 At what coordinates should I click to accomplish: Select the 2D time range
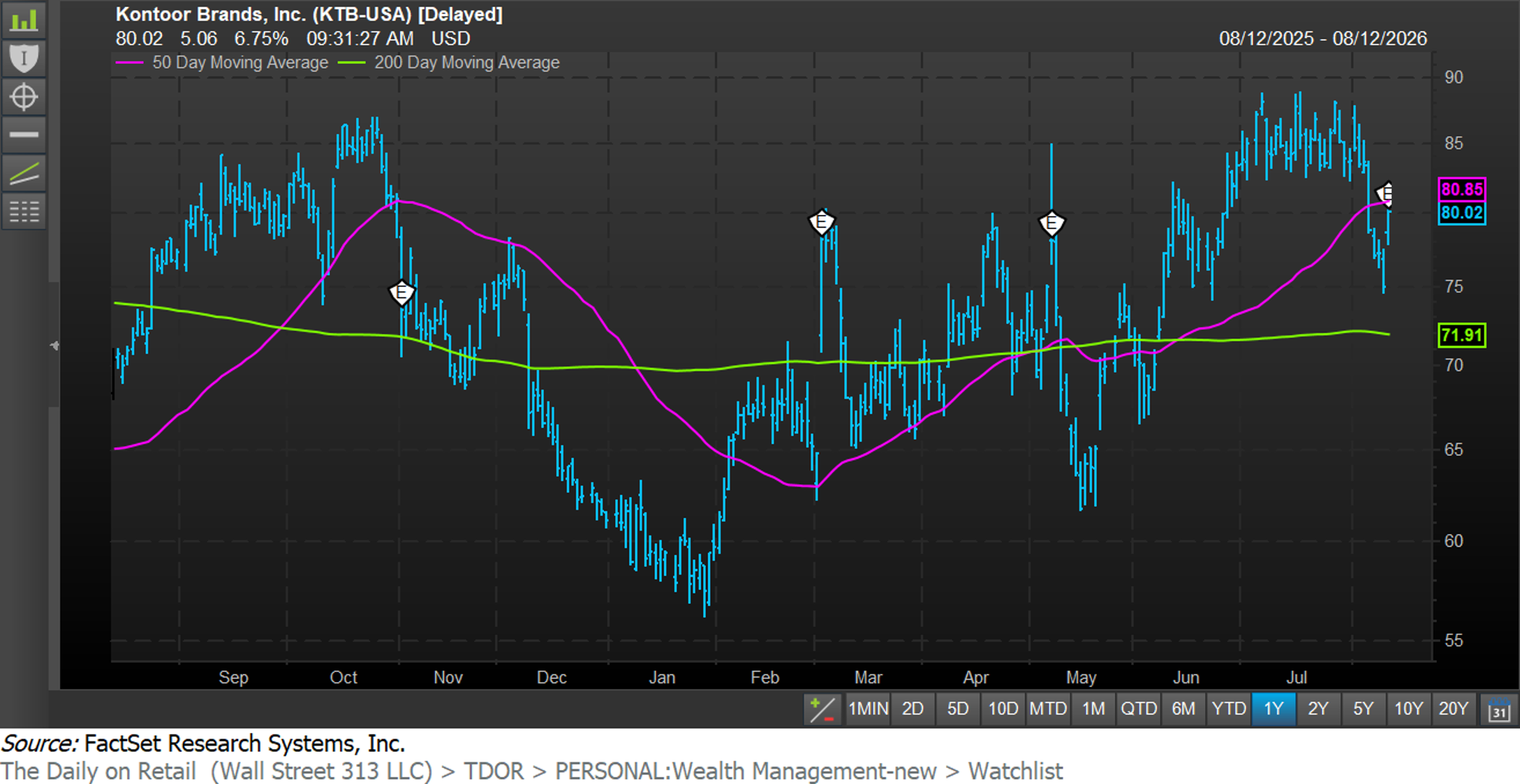coord(913,709)
